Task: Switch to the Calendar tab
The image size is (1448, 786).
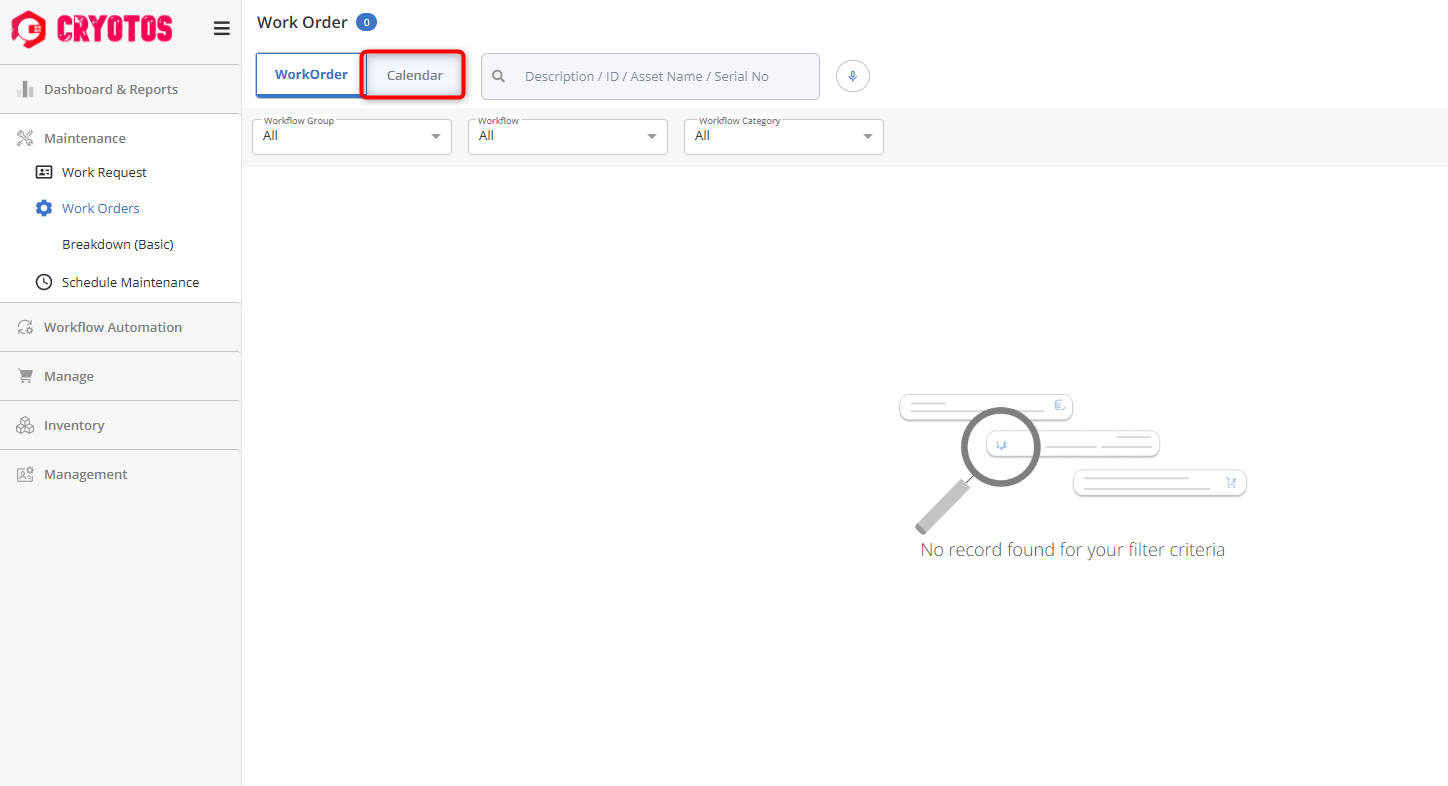Action: click(x=414, y=75)
